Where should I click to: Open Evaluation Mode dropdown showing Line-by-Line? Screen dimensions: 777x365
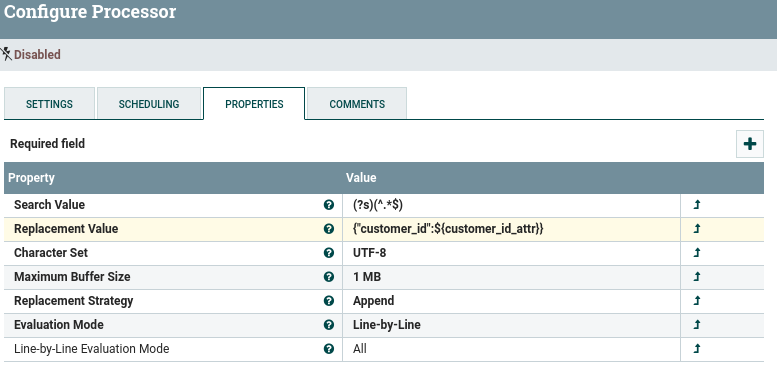coord(511,325)
